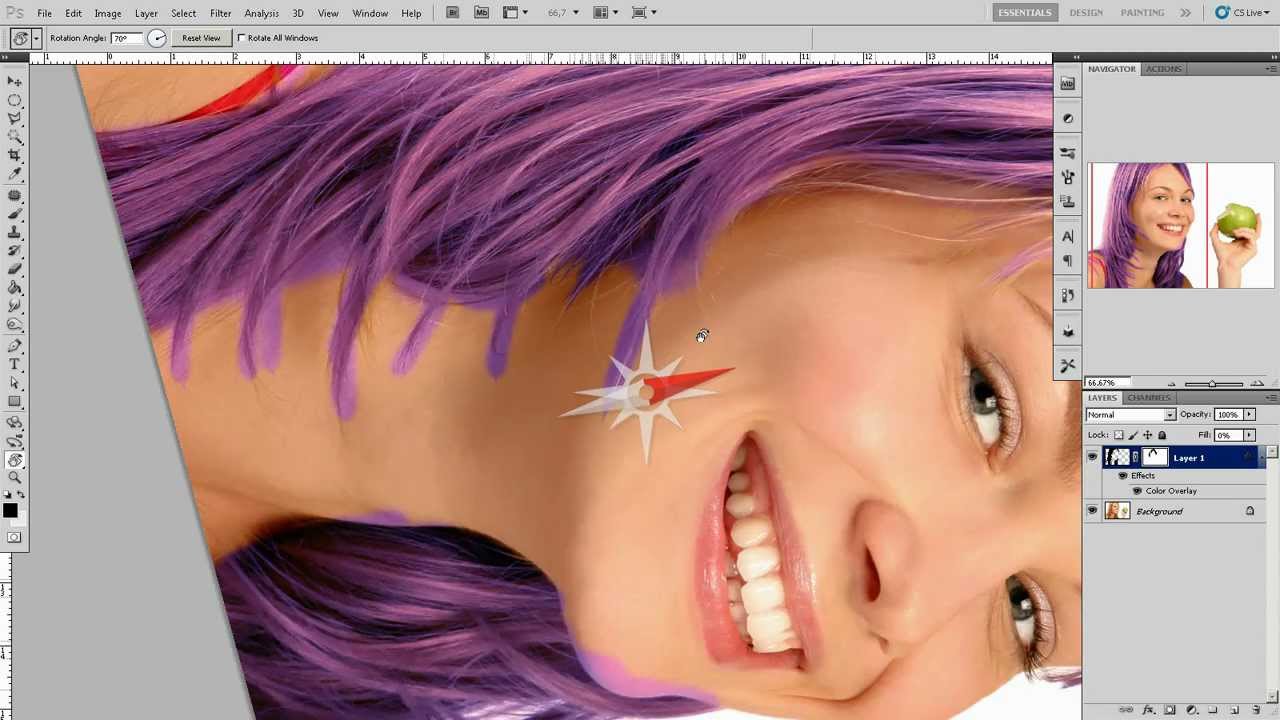Screen dimensions: 1280x720
Task: Open the Fill slider arrow
Action: 1249,435
